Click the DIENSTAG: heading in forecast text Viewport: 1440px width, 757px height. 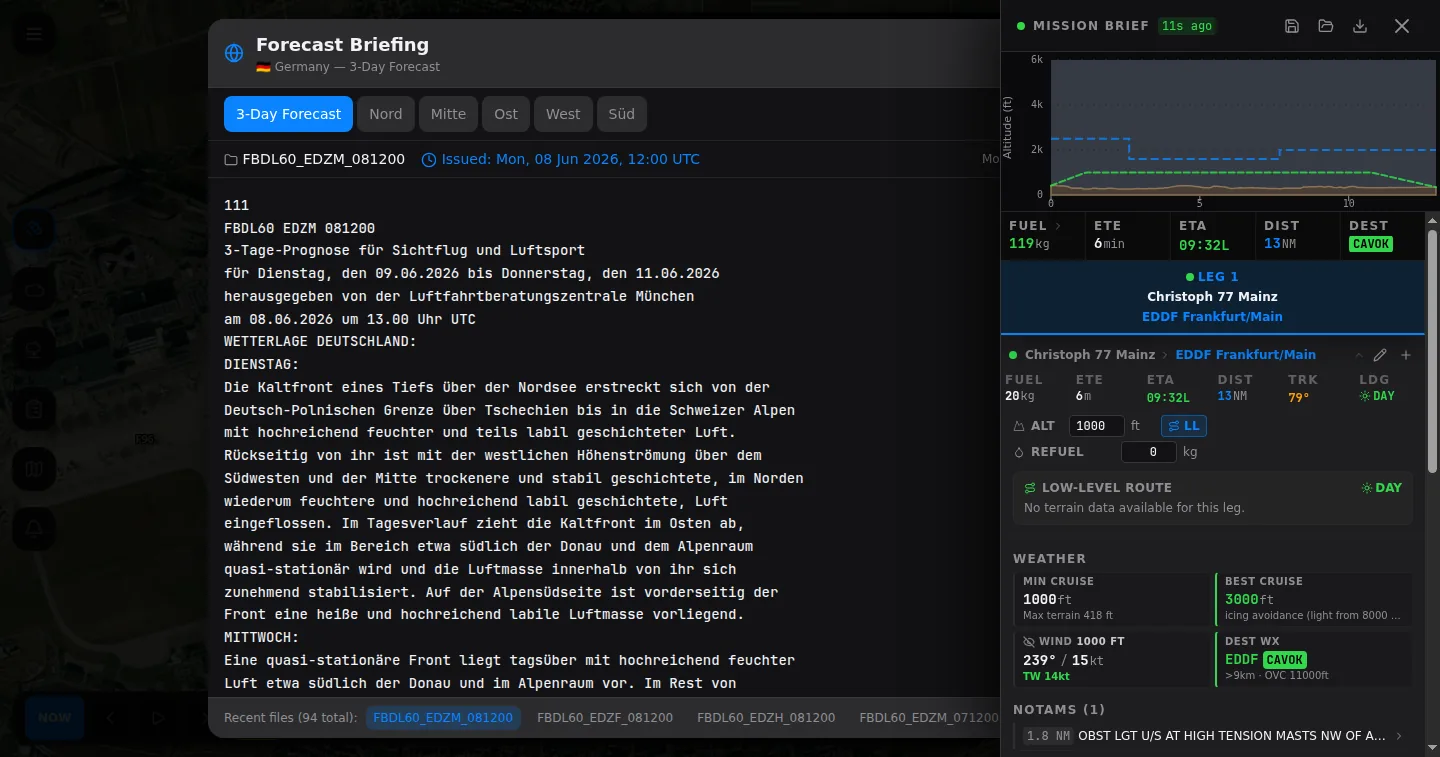tap(262, 365)
